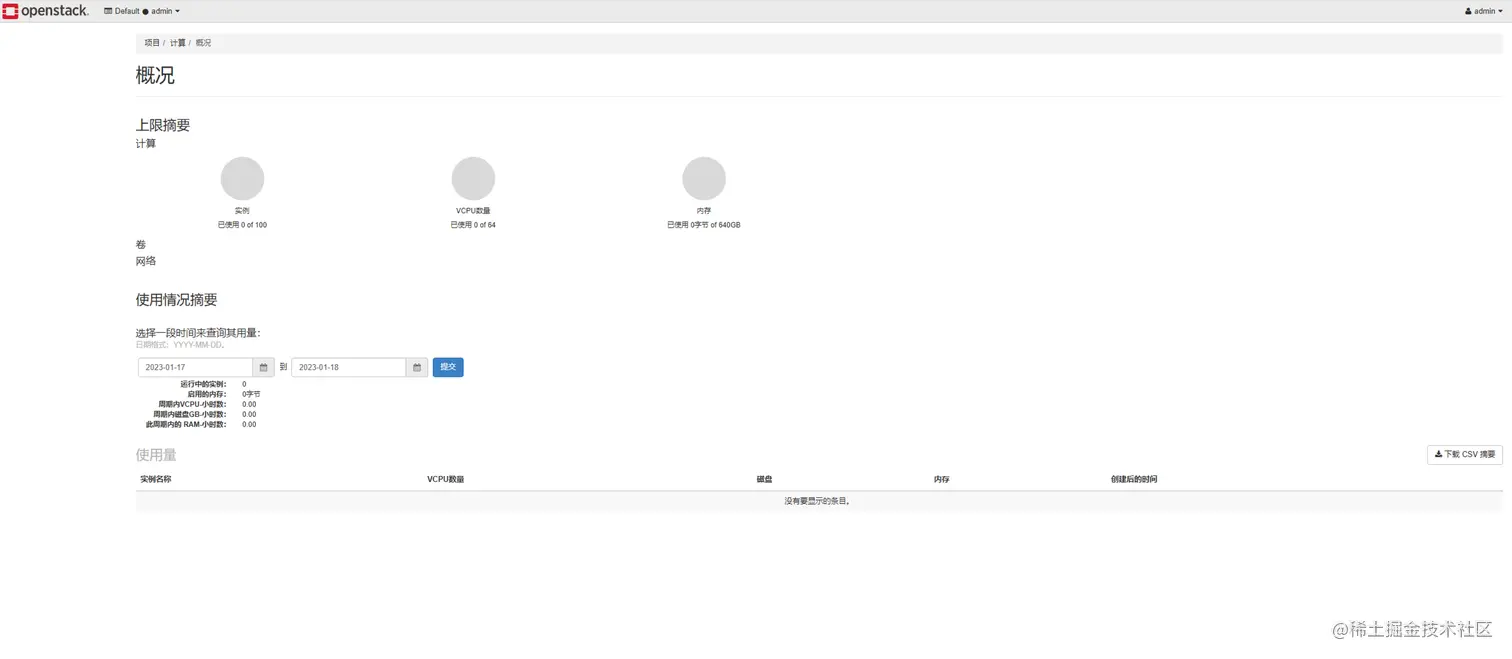The height and width of the screenshot is (659, 1512).
Task: Focus the start date field 2023-01-17
Action: [x=195, y=367]
